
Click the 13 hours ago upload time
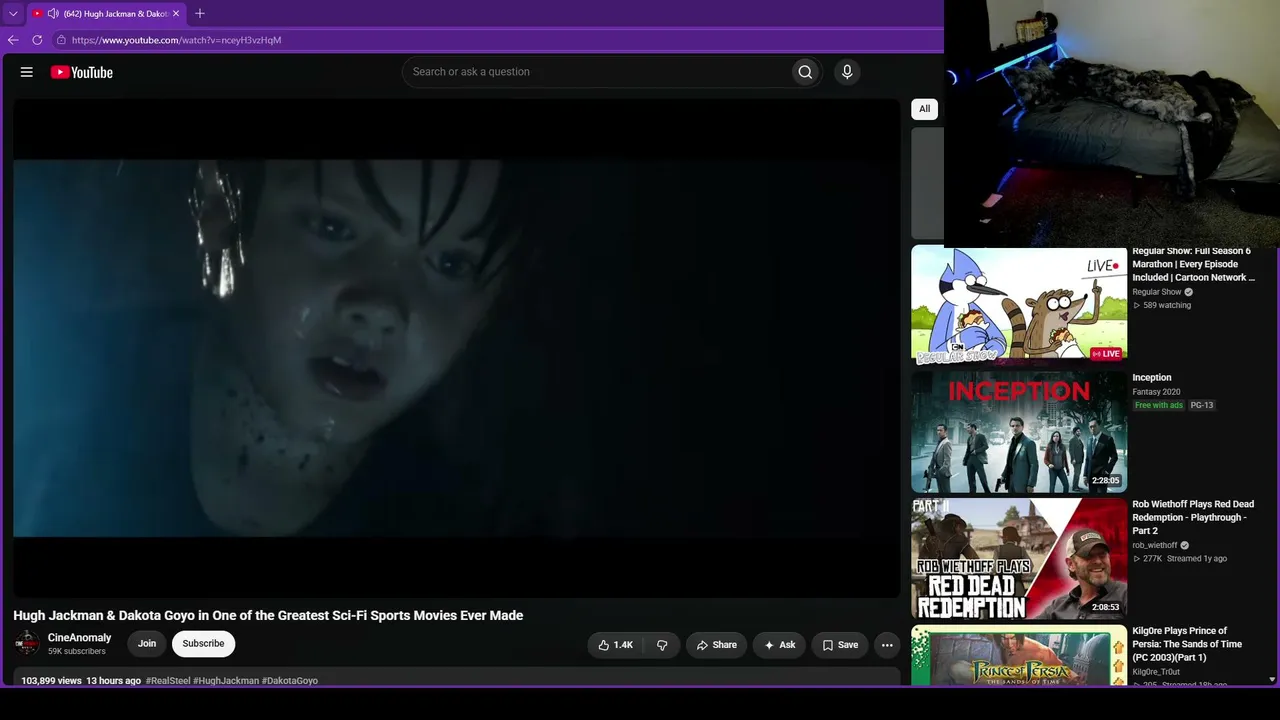coord(113,681)
